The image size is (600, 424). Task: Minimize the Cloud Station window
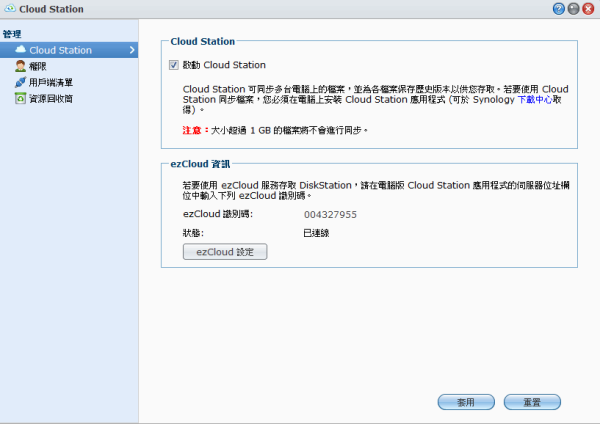[x=573, y=9]
